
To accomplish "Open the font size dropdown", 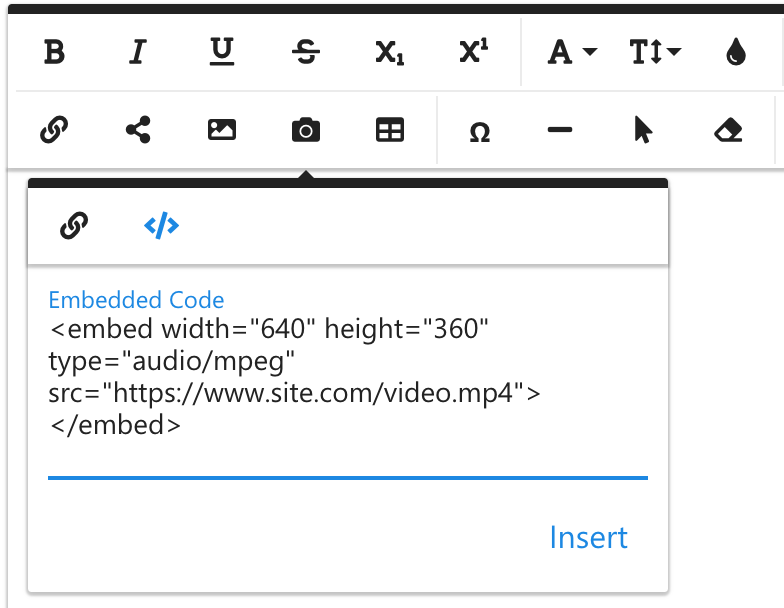I will 655,52.
